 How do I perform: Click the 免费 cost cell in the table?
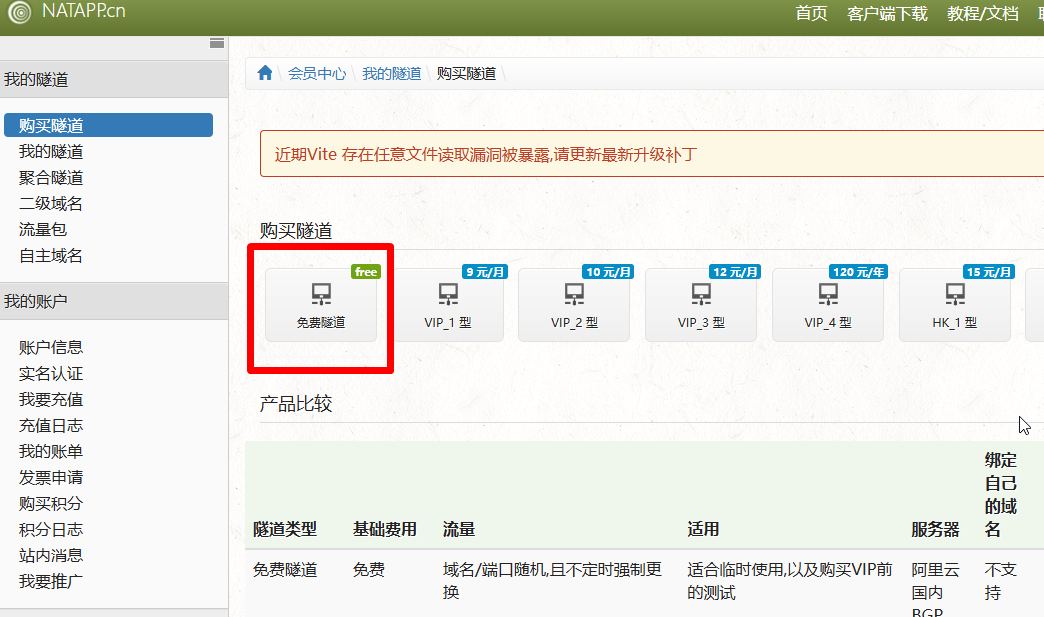369,570
